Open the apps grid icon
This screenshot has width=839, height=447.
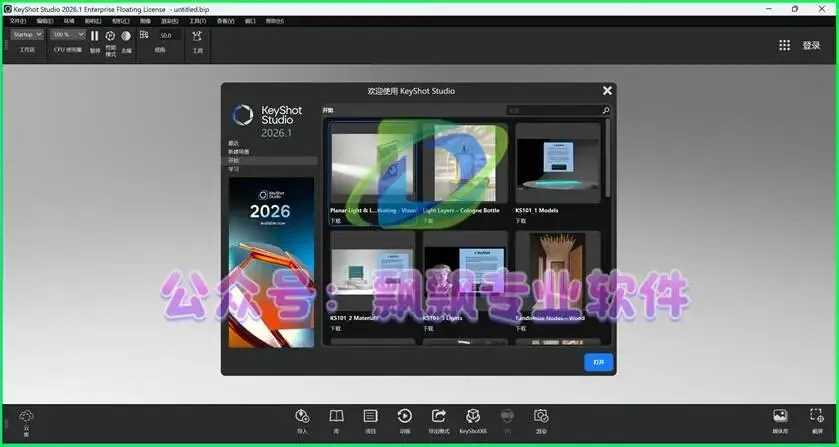tap(784, 46)
